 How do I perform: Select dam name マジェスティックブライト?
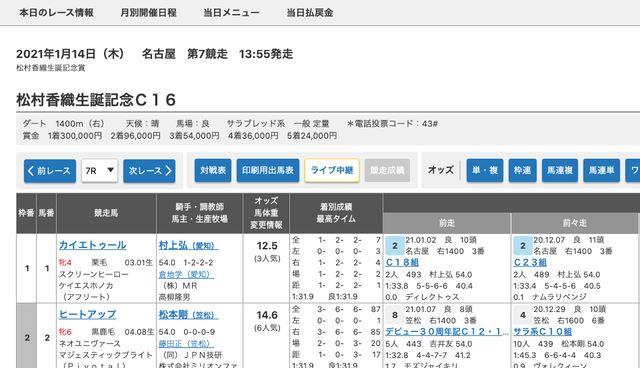106,355
